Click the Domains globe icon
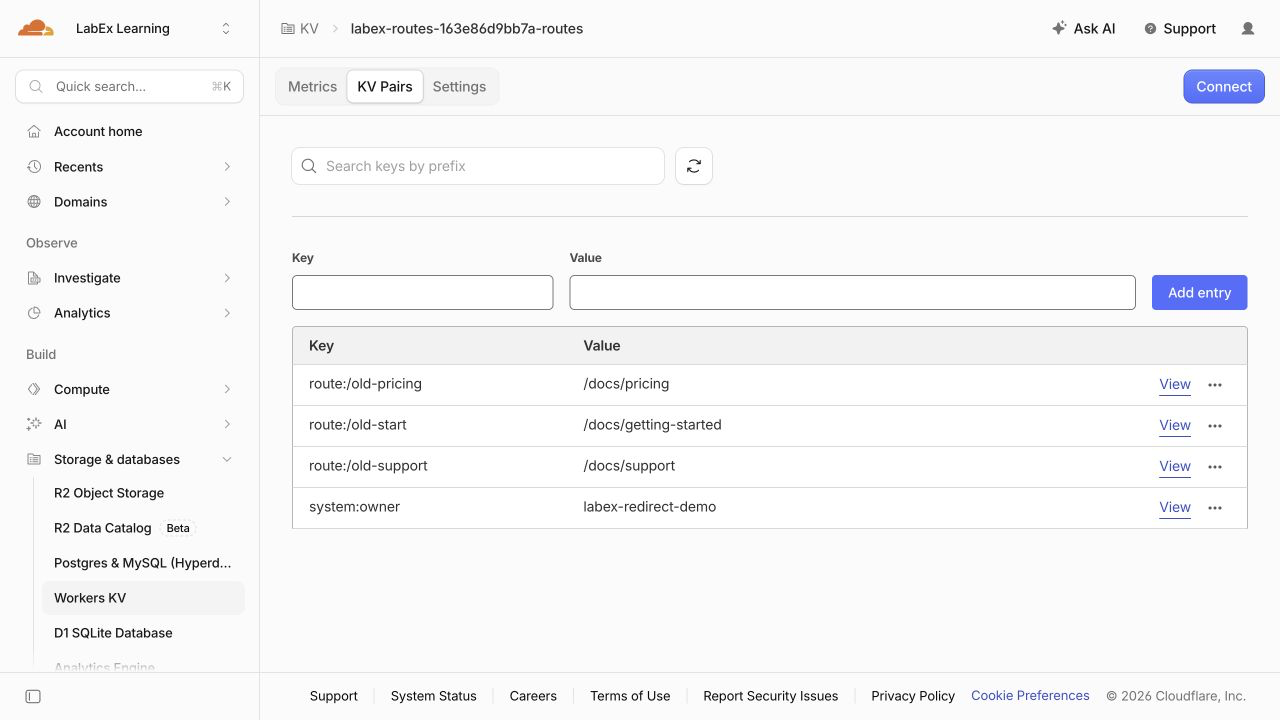The height and width of the screenshot is (720, 1280). 34,202
